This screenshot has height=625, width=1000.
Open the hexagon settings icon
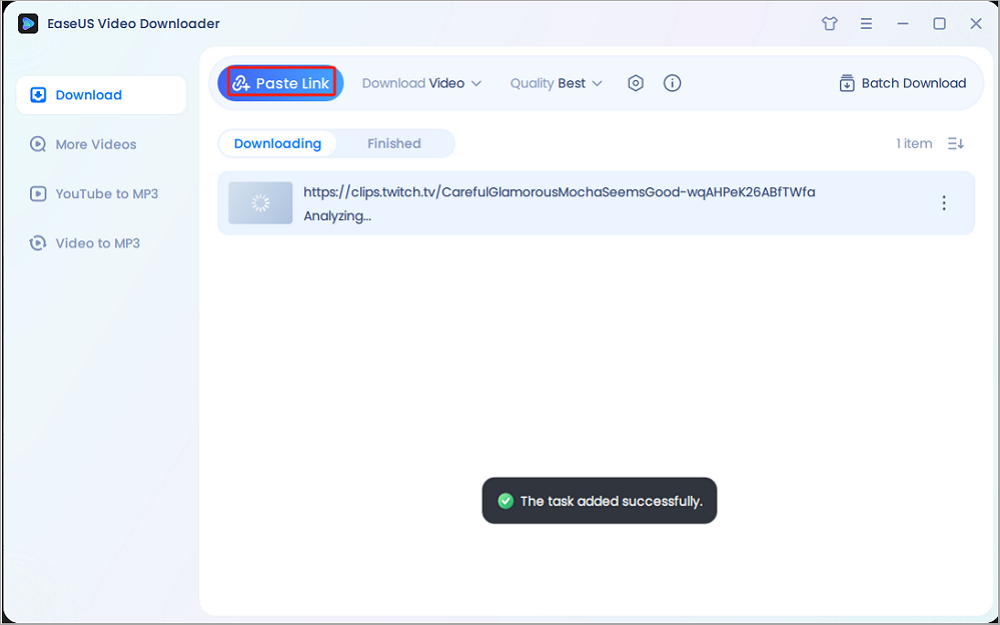click(635, 83)
